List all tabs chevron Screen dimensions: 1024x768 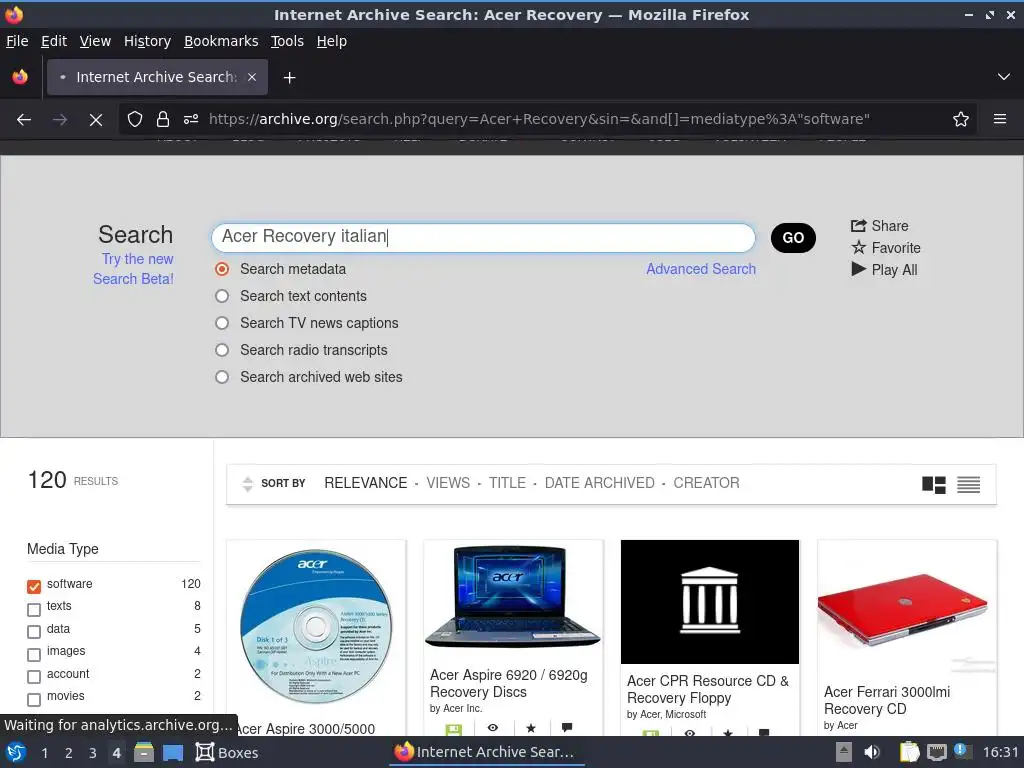point(1004,77)
